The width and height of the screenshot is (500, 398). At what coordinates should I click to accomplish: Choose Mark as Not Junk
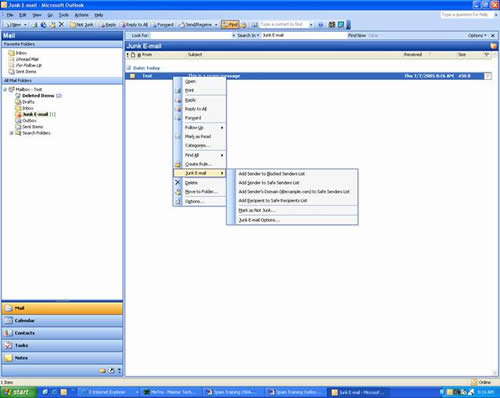292,210
